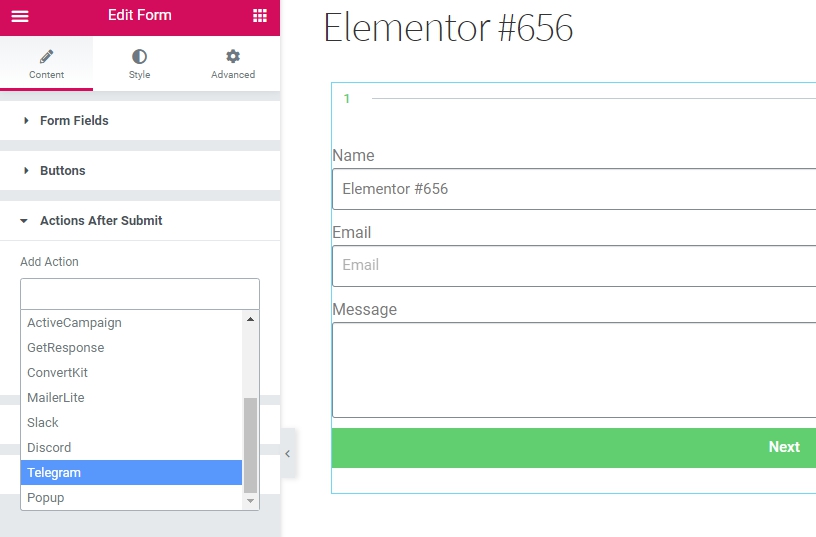Click the dropdown list scrollbar thumb
This screenshot has width=816, height=537.
[x=250, y=445]
